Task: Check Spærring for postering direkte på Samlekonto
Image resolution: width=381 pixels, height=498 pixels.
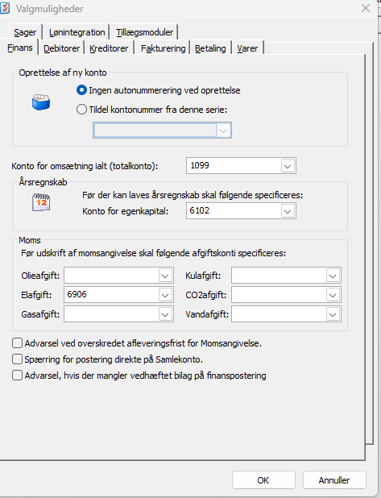Action: (17, 359)
